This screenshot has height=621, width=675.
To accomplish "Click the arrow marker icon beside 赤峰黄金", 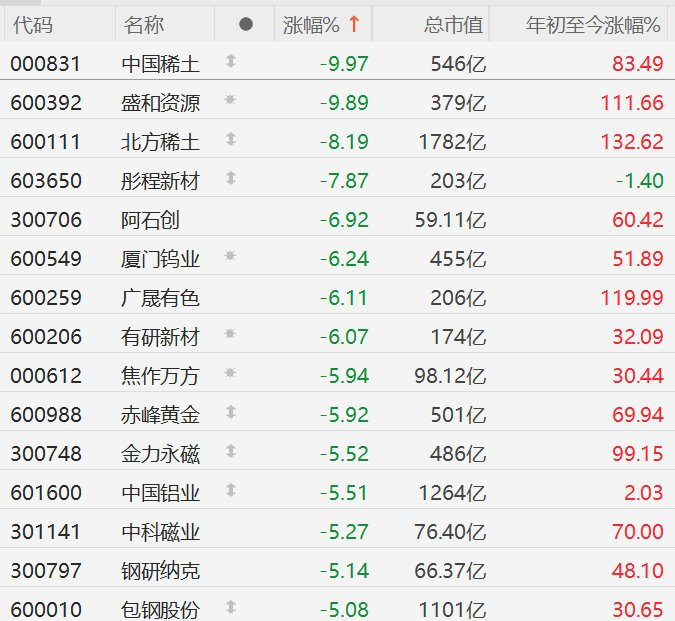I will (x=231, y=412).
